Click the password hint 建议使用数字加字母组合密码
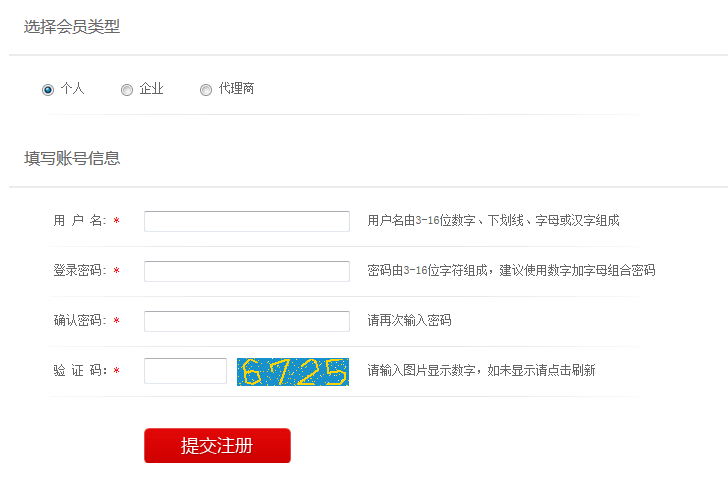Image resolution: width=728 pixels, height=495 pixels. [578, 270]
